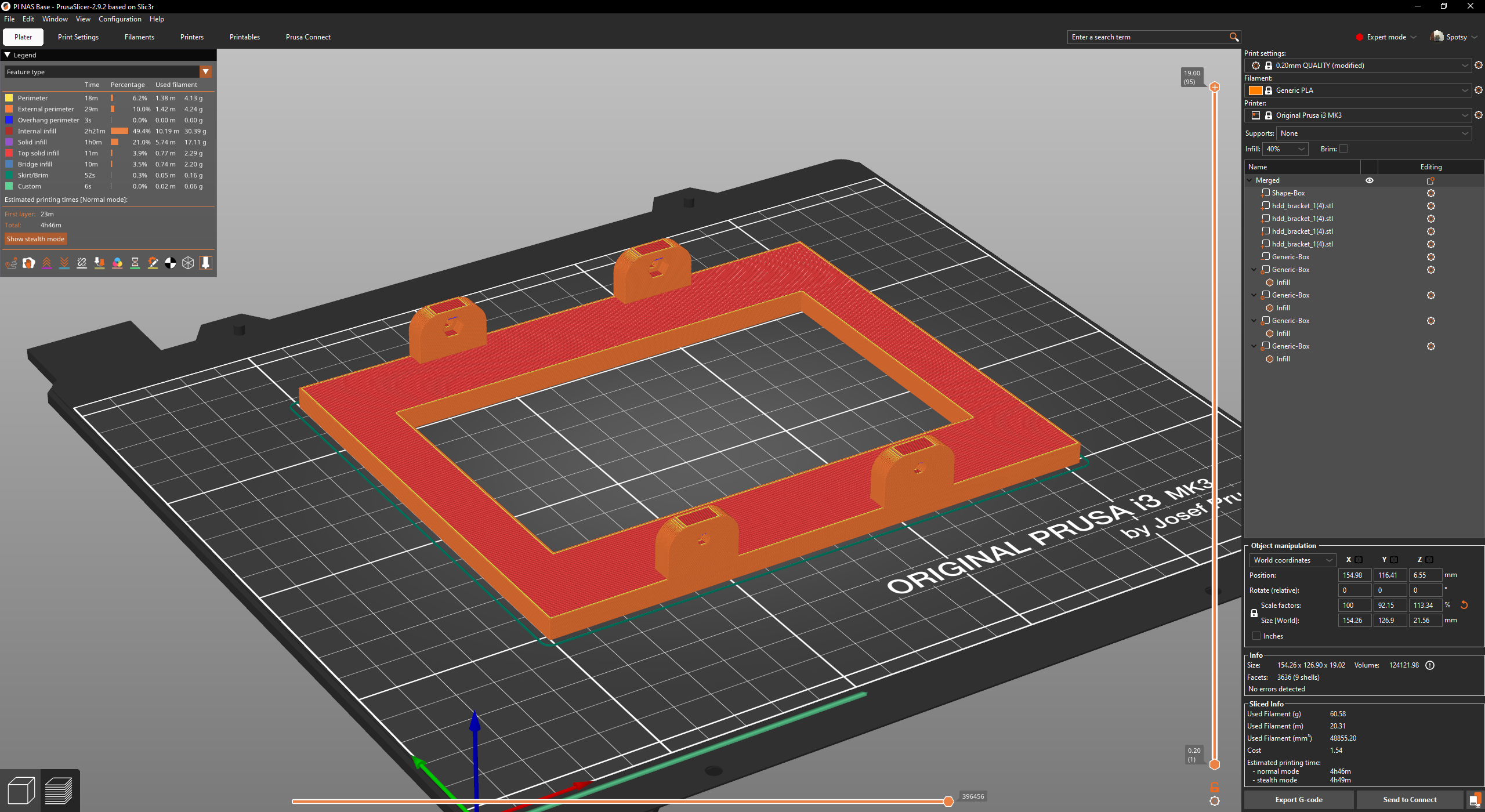Toggle Expert mode selector
1485x812 pixels.
point(1386,37)
